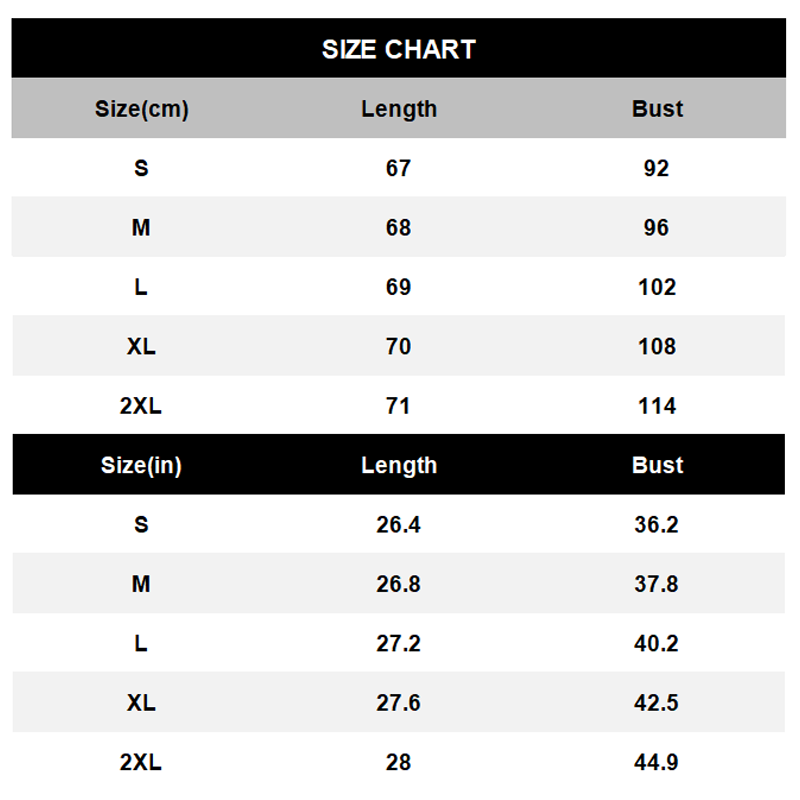Click the Length header in inches table
The height and width of the screenshot is (800, 800).
click(399, 465)
